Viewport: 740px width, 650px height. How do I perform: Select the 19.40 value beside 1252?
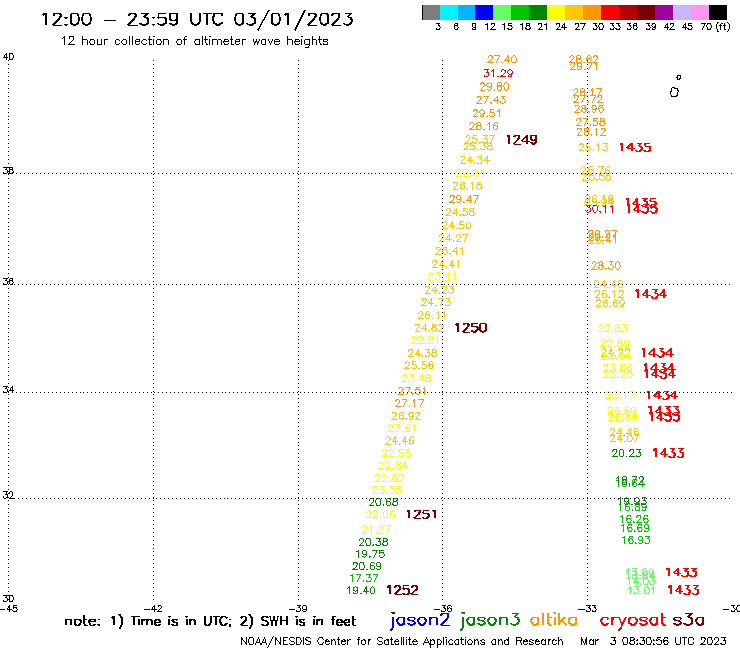pyautogui.click(x=361, y=591)
